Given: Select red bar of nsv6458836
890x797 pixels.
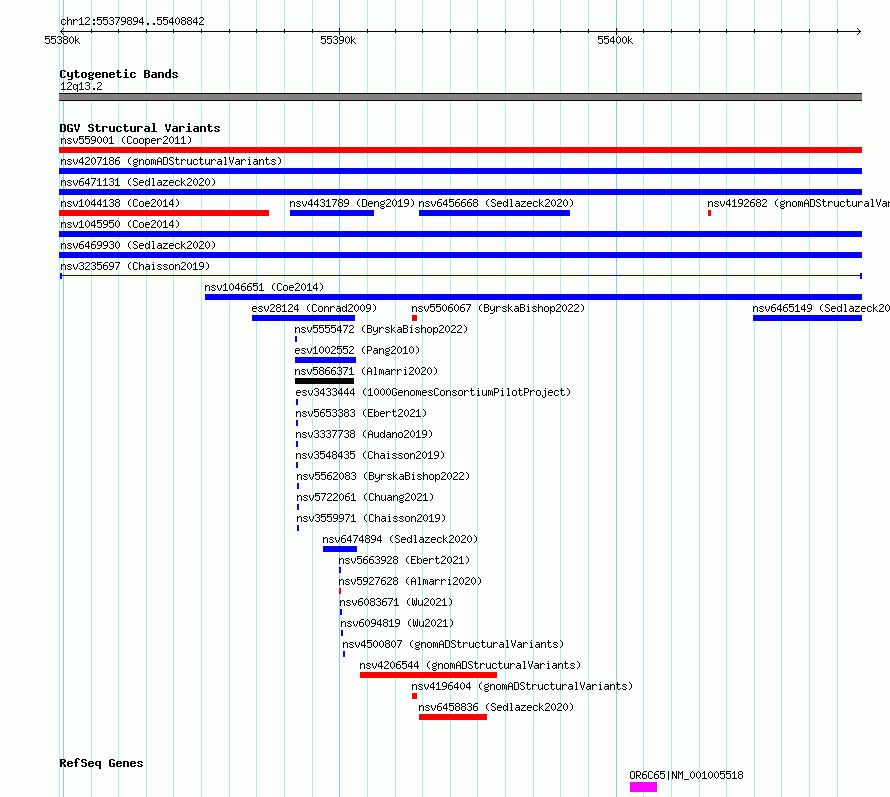Looking at the screenshot, I should 453,717.
